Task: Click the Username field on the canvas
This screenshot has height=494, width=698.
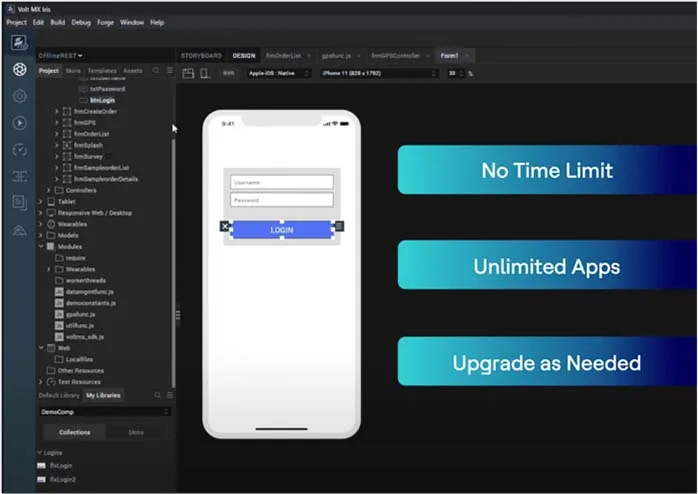Action: click(281, 183)
